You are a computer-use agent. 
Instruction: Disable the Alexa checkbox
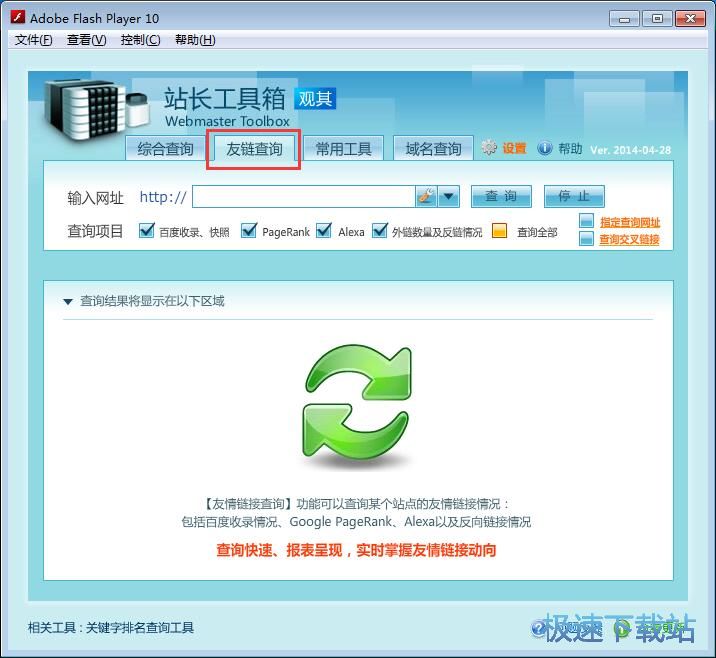point(324,231)
